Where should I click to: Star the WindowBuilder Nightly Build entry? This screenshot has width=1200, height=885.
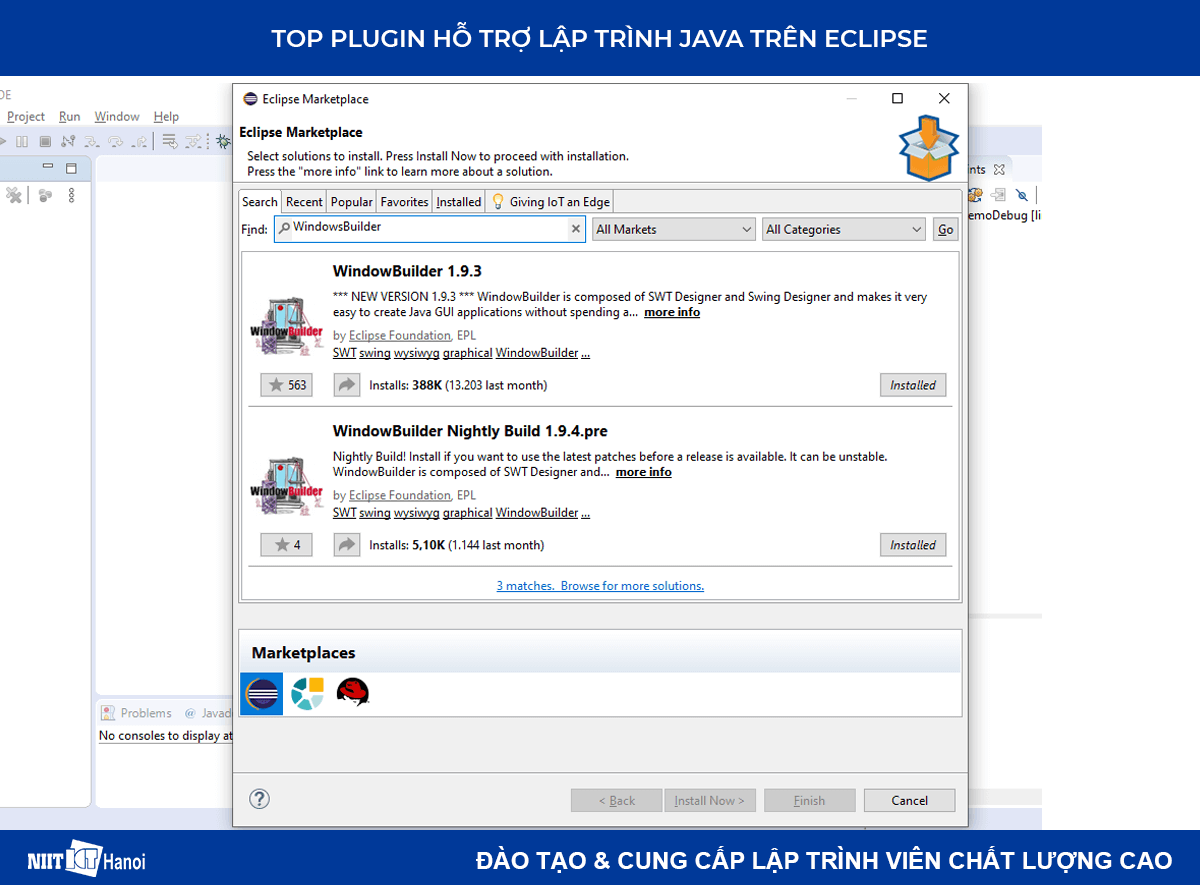286,544
